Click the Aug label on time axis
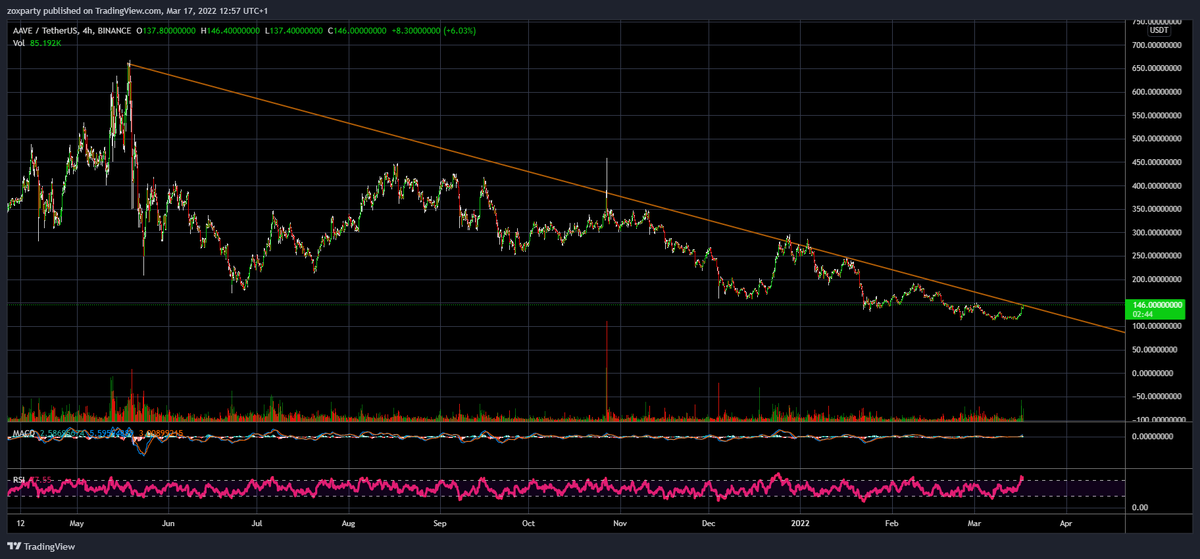 348,522
